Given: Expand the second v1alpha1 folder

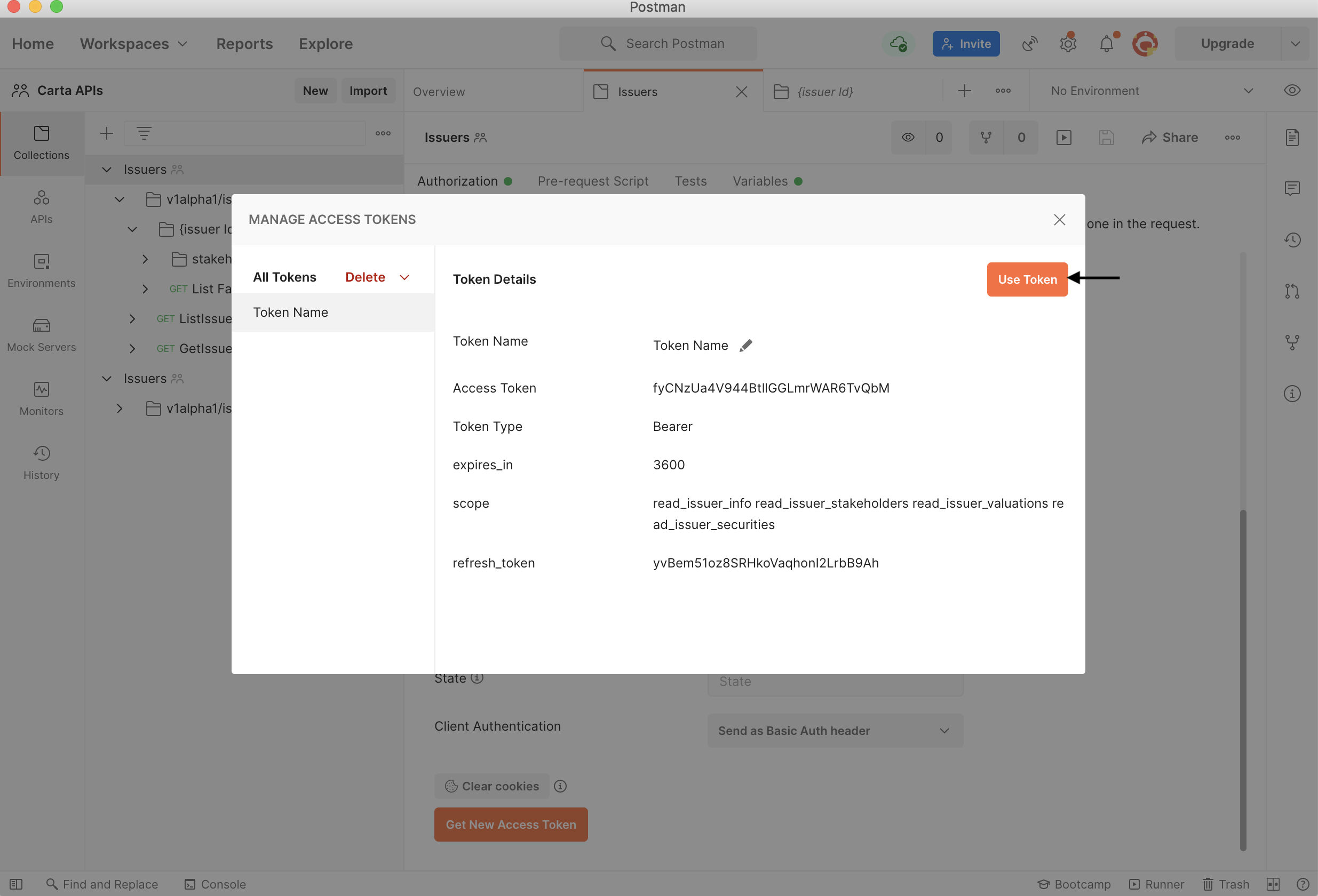Looking at the screenshot, I should (x=119, y=409).
